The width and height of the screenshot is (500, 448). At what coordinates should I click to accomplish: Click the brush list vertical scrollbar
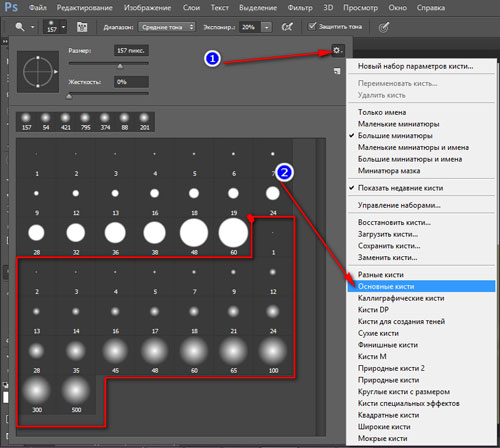click(x=321, y=287)
